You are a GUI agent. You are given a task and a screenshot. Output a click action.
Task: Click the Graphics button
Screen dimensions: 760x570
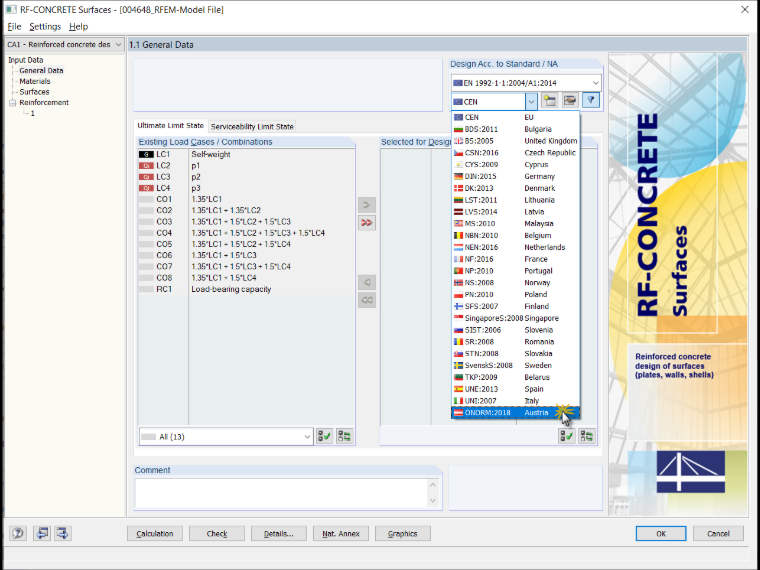(x=403, y=534)
